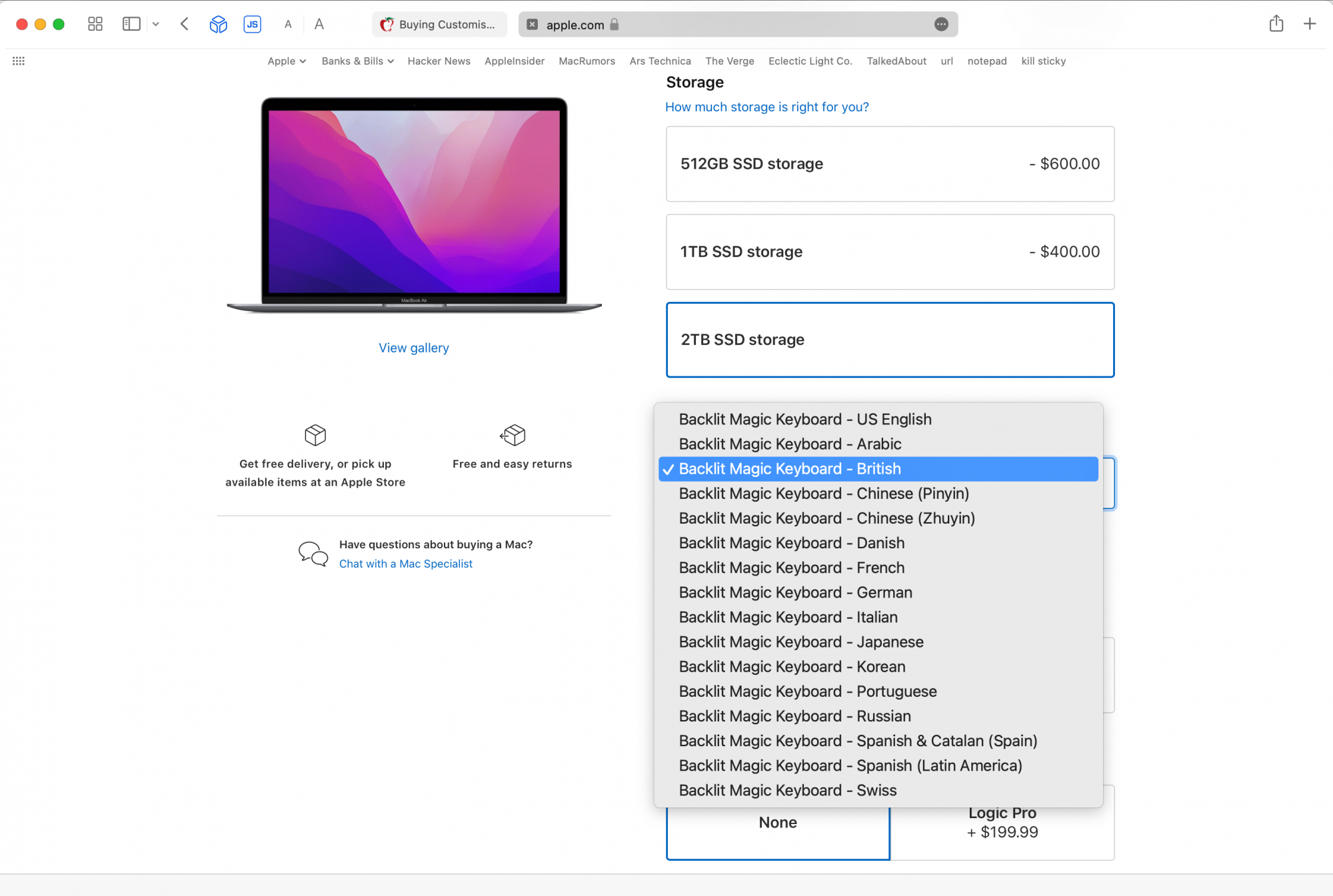Click the JS extension icon
Viewport: 1333px width, 896px height.
pos(252,25)
